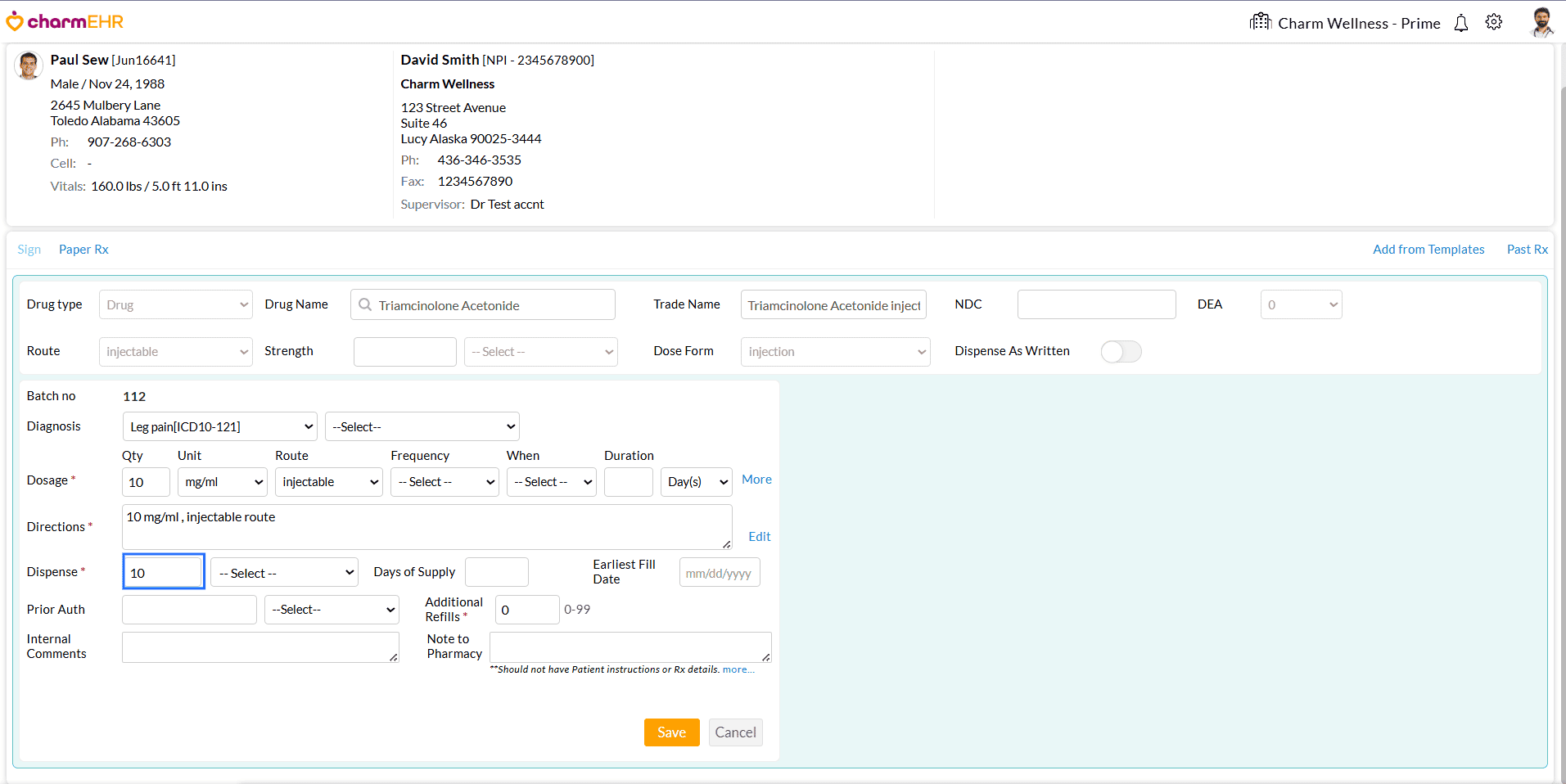Open the Dispense unit Select dropdown

tap(285, 573)
